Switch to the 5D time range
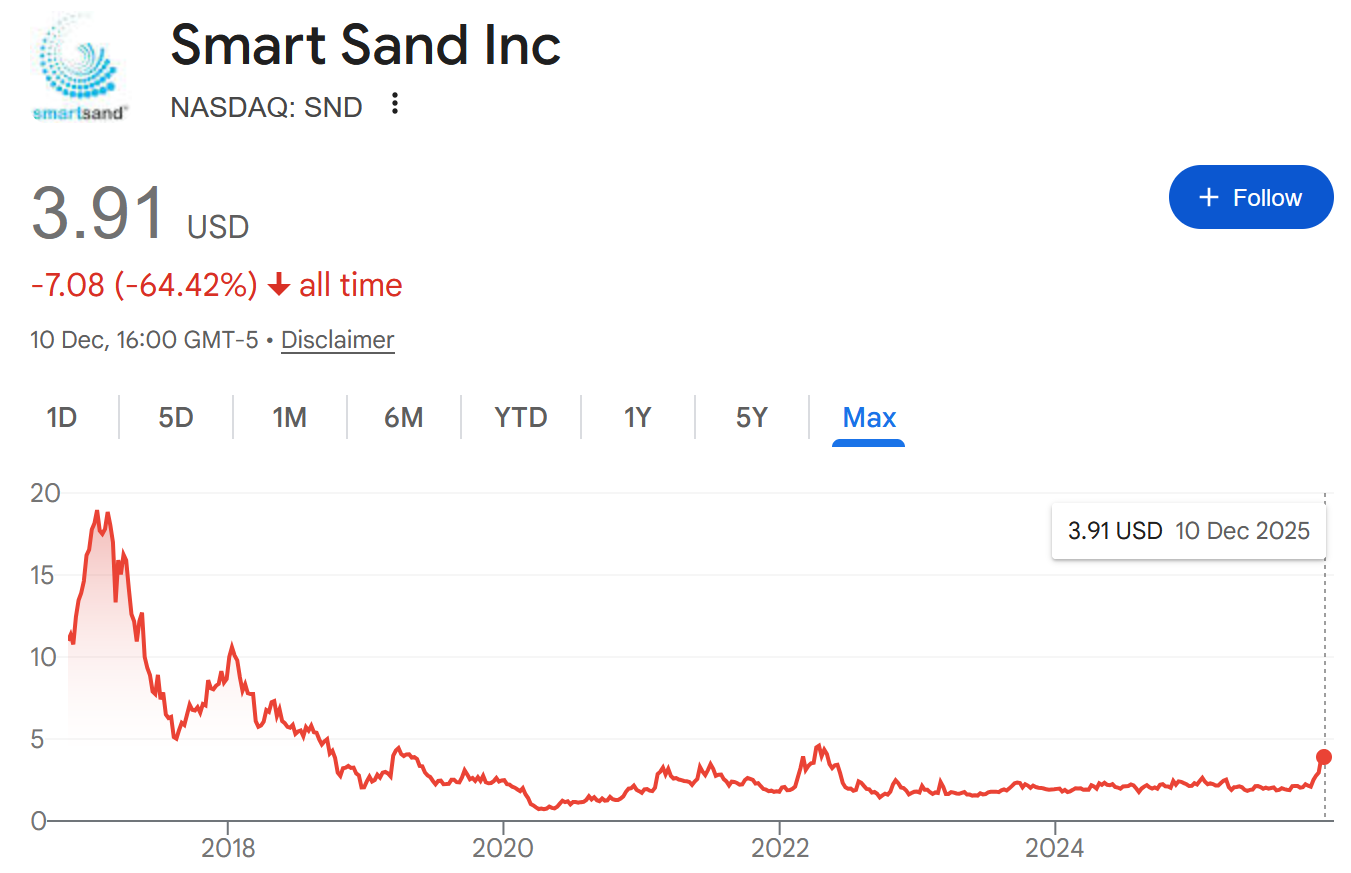The height and width of the screenshot is (873, 1351). (x=176, y=417)
